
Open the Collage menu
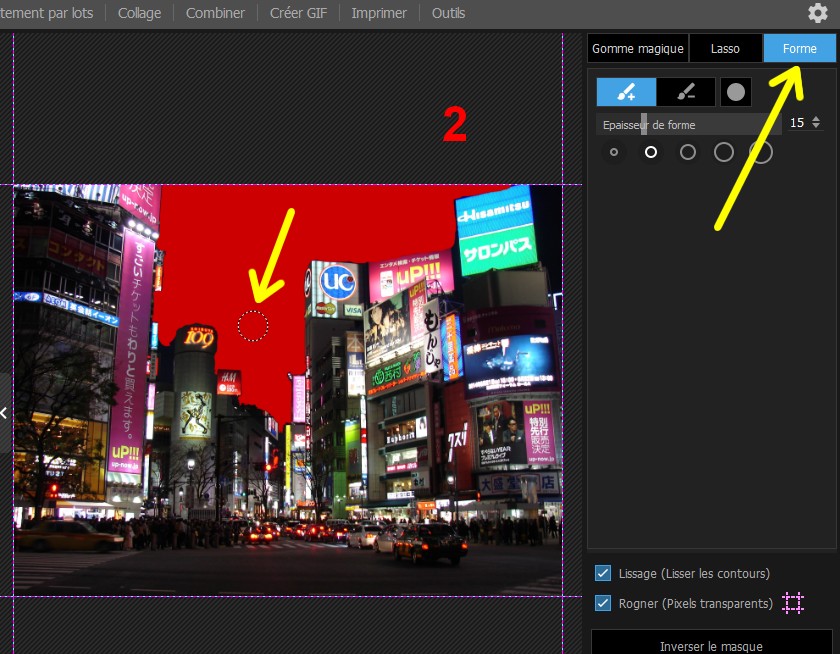click(139, 13)
